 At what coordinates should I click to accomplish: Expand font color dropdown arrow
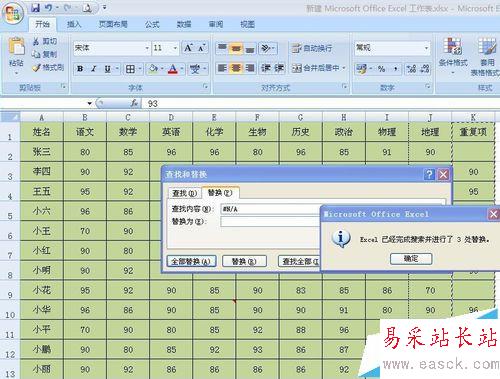pyautogui.click(x=182, y=69)
